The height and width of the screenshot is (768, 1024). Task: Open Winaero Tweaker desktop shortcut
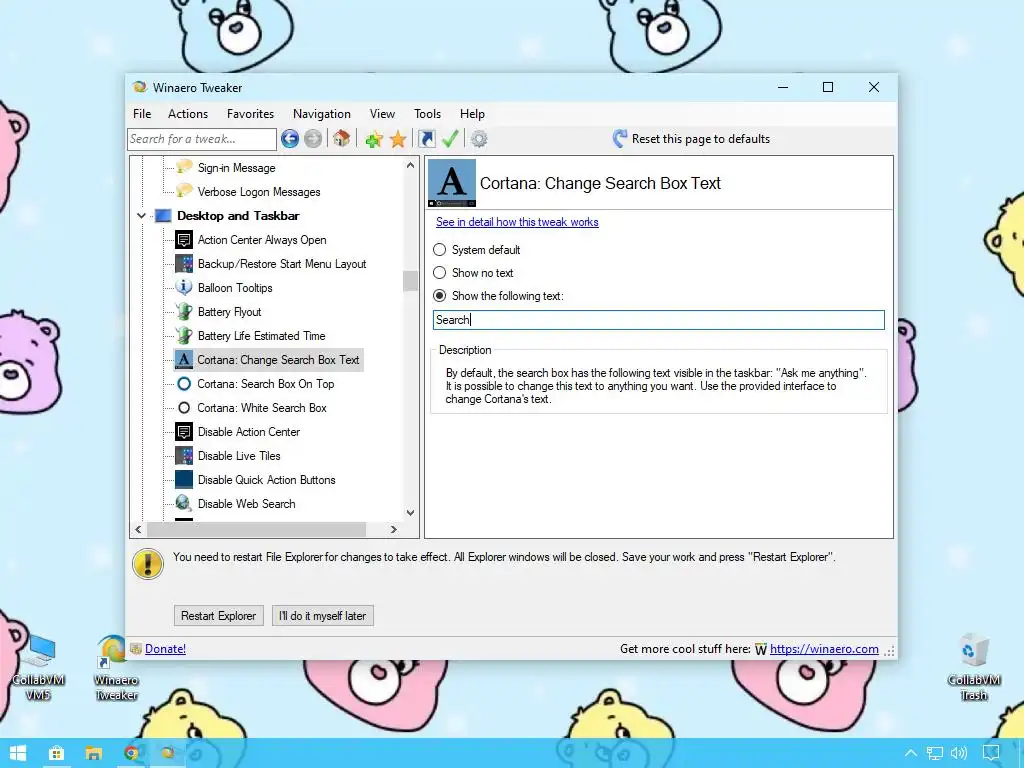116,667
